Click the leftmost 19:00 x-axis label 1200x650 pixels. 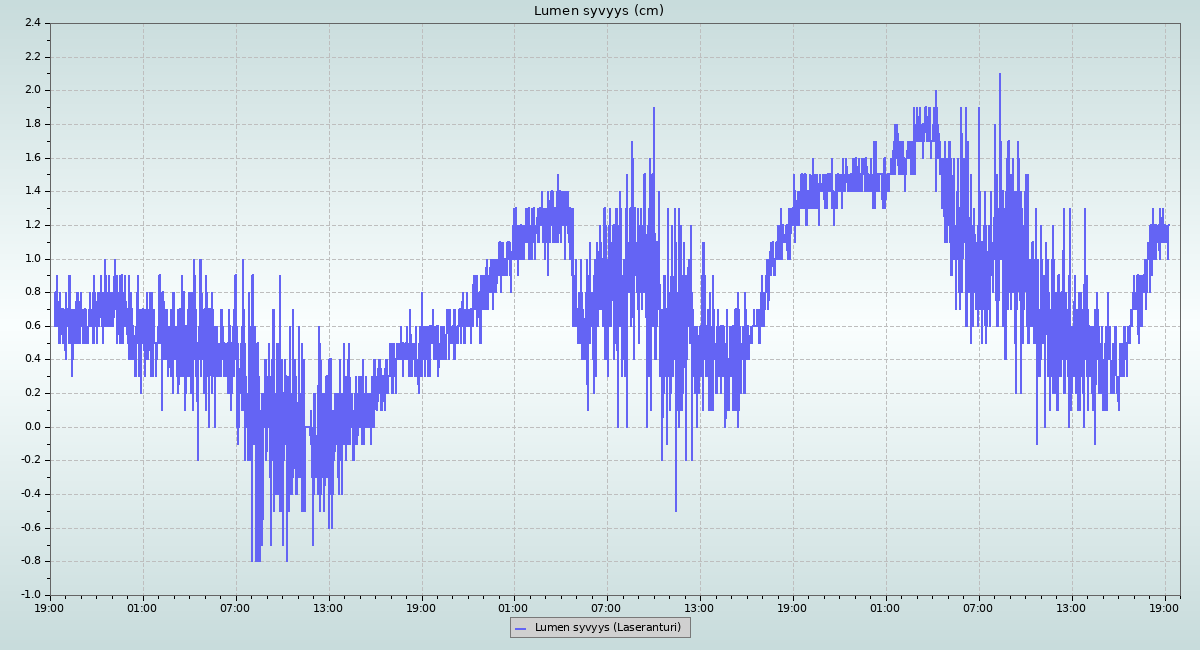pyautogui.click(x=50, y=608)
